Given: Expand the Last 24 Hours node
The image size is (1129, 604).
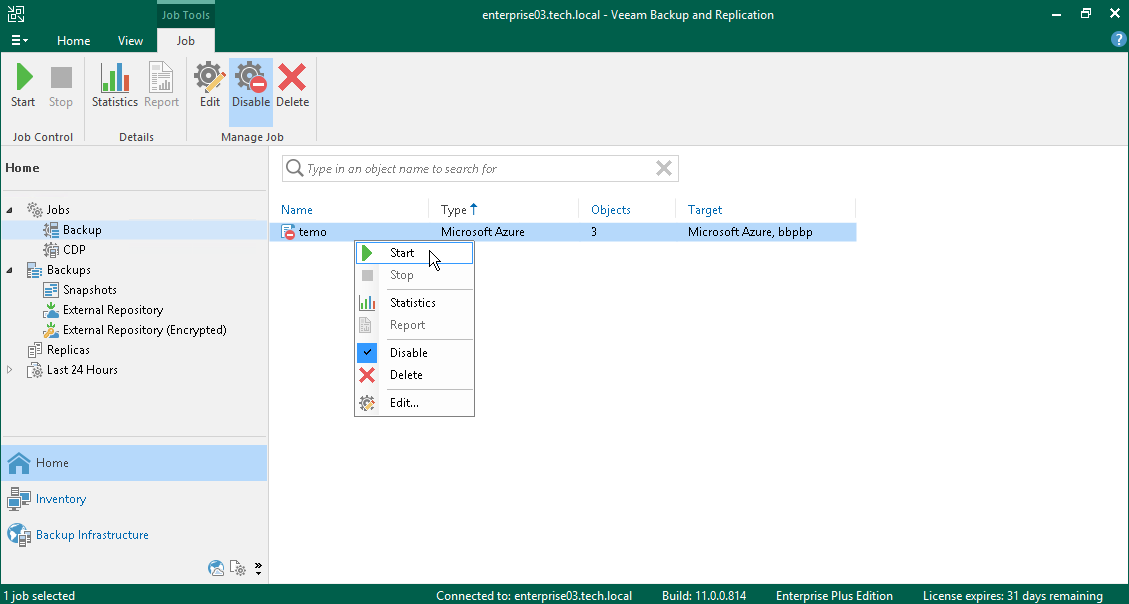Looking at the screenshot, I should coord(10,370).
